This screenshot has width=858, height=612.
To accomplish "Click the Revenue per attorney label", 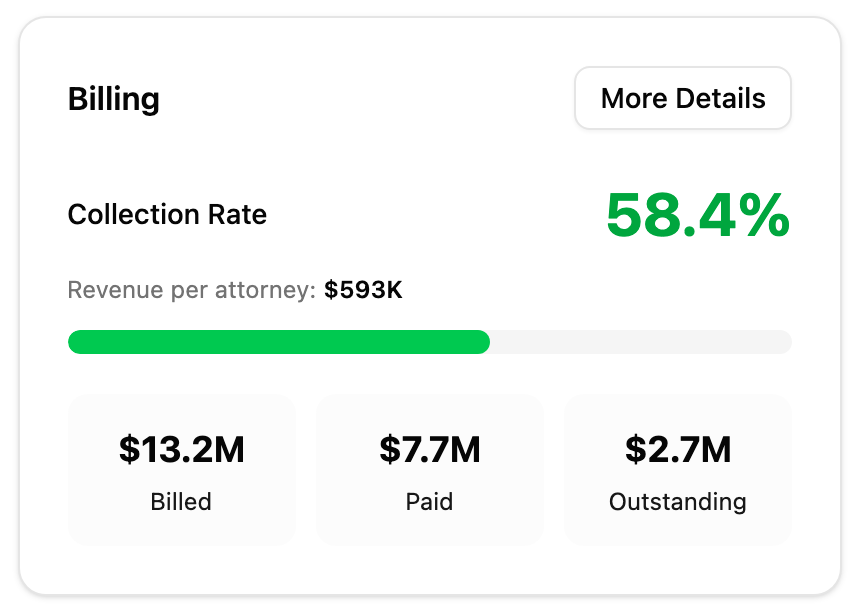I will 193,291.
